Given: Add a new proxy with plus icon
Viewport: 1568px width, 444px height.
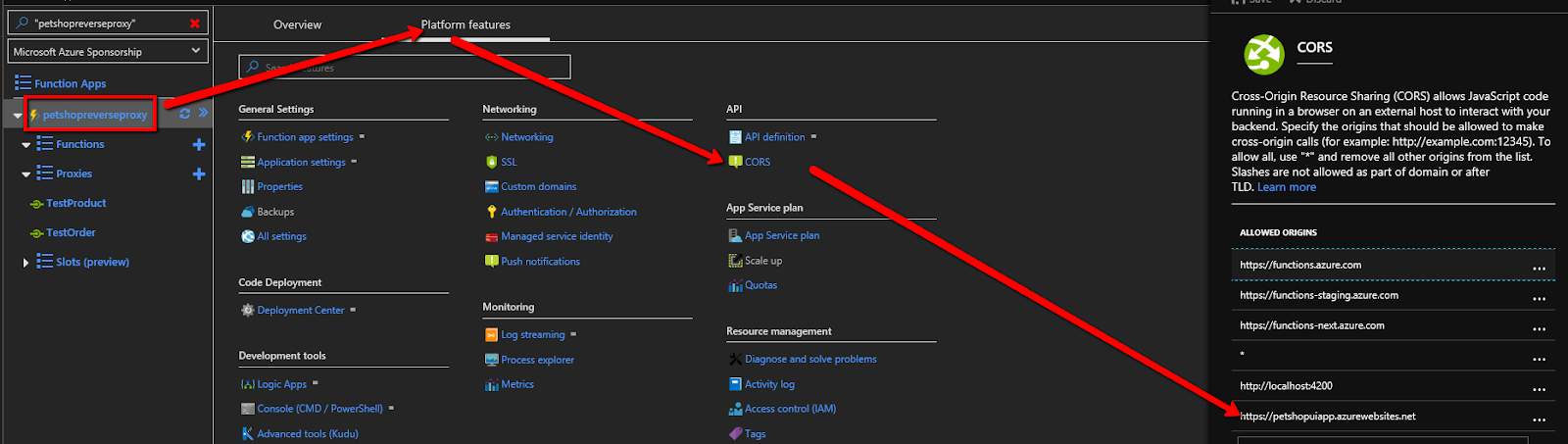Looking at the screenshot, I should pos(199,173).
